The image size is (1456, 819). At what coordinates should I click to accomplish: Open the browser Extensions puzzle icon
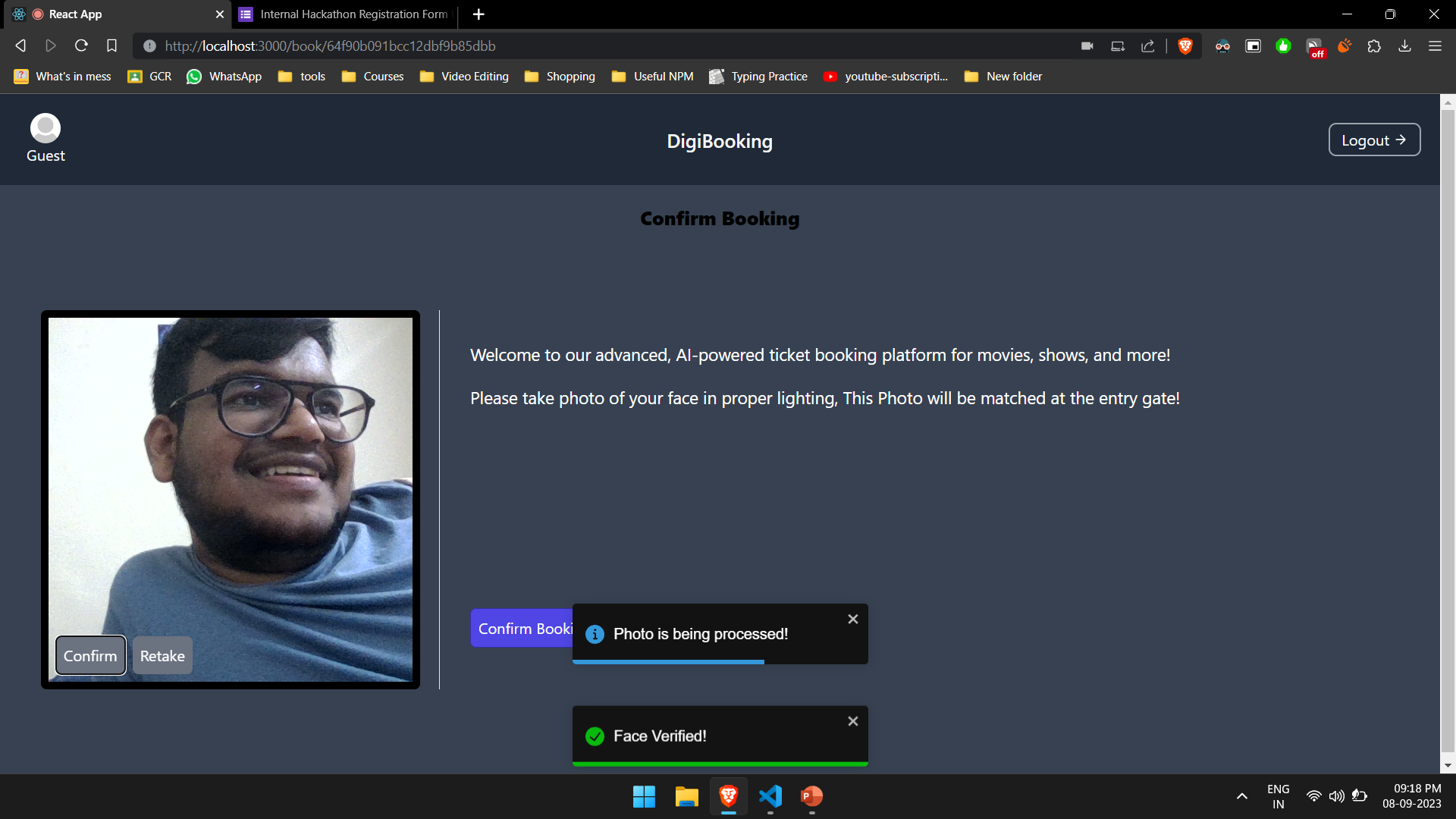tap(1374, 45)
